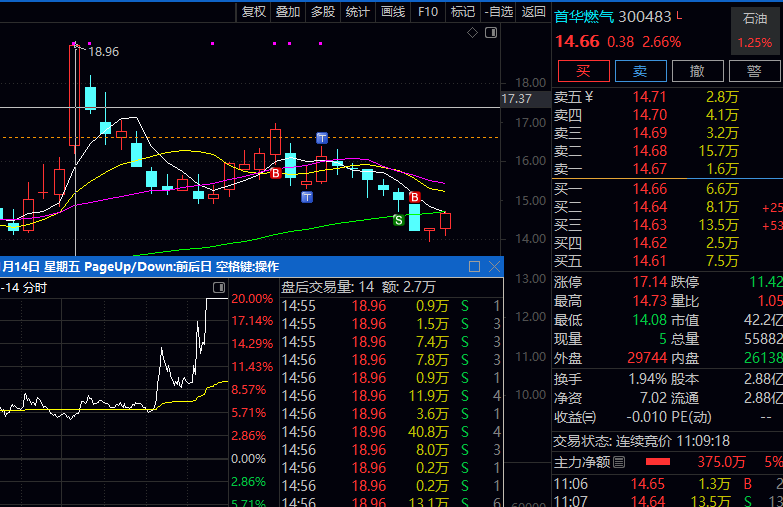Select the 卖二 price 14.68
The width and height of the screenshot is (783, 507).
(x=650, y=151)
